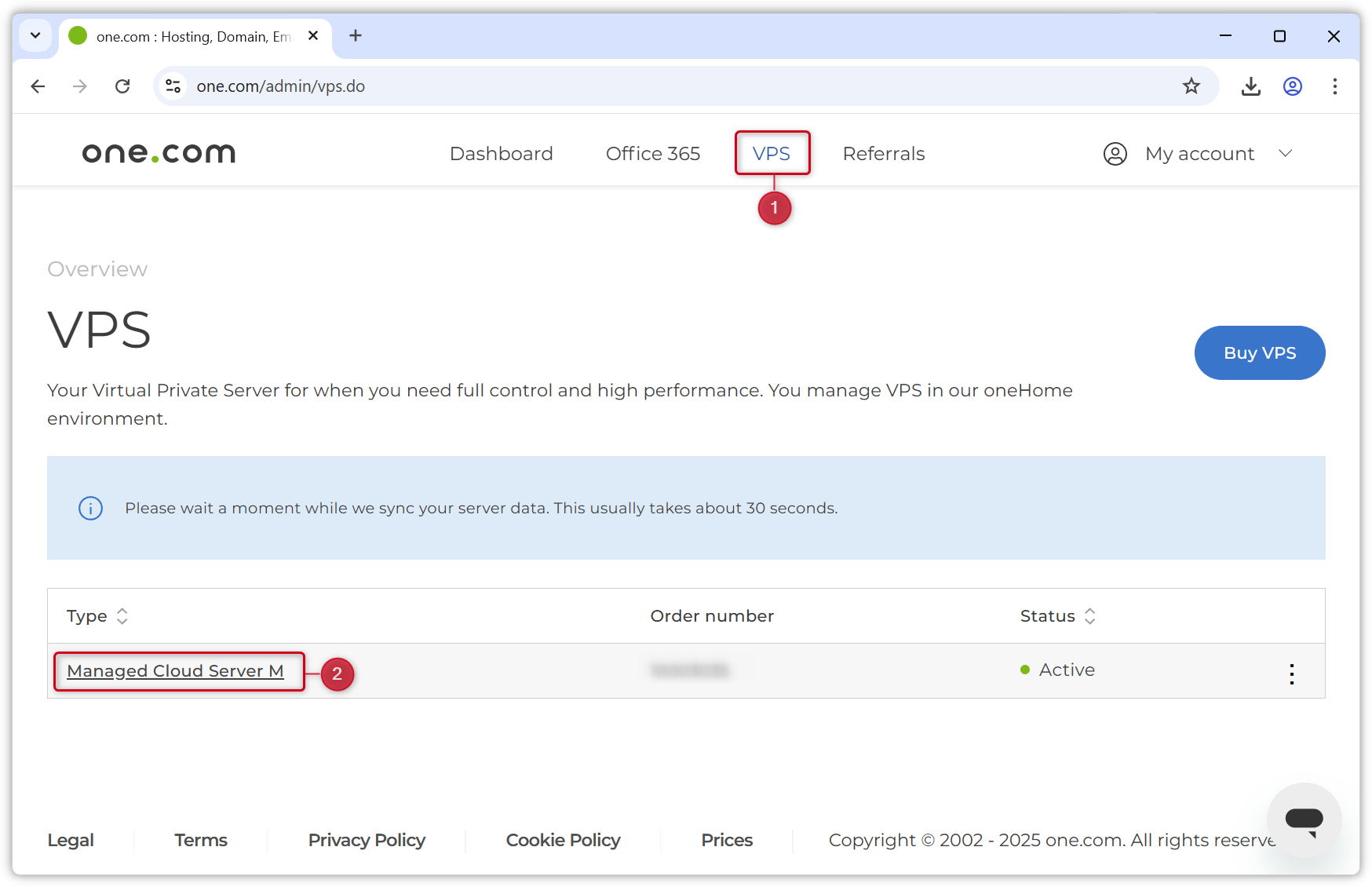This screenshot has height=887, width=1372.
Task: Click the one.com logo
Action: click(159, 153)
